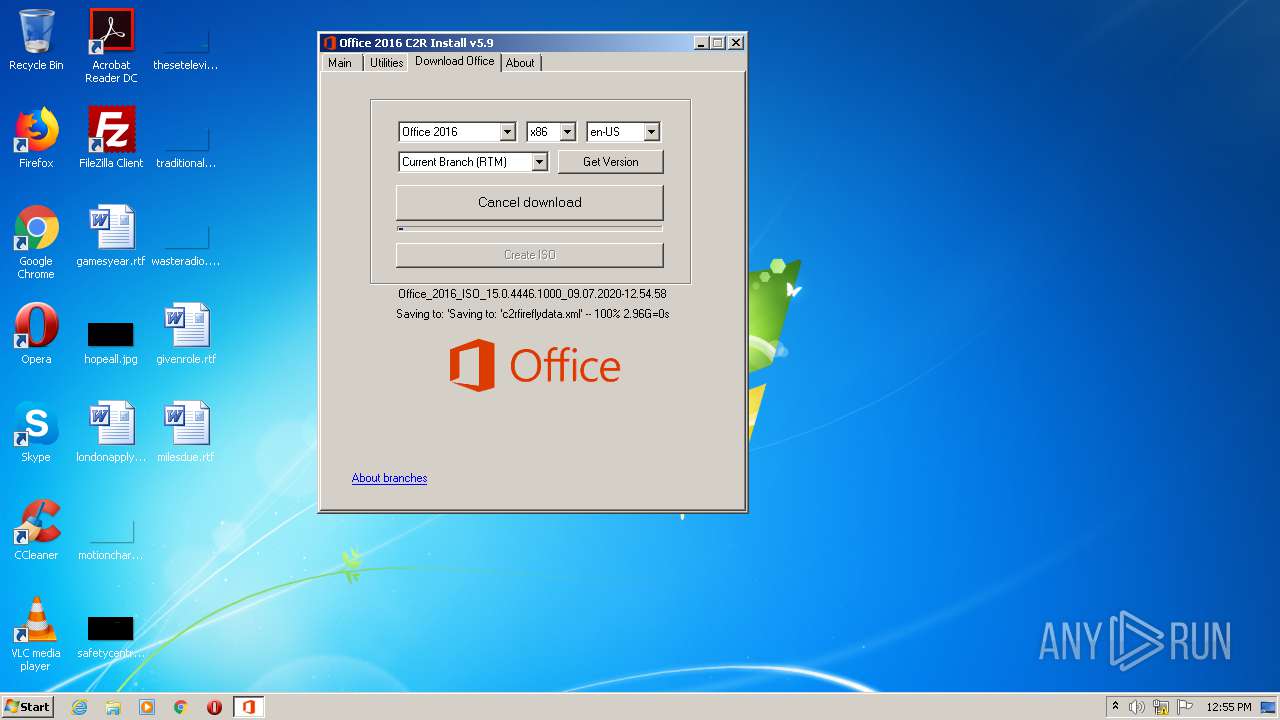Open the About branches link
The image size is (1280, 720).
[x=389, y=478]
